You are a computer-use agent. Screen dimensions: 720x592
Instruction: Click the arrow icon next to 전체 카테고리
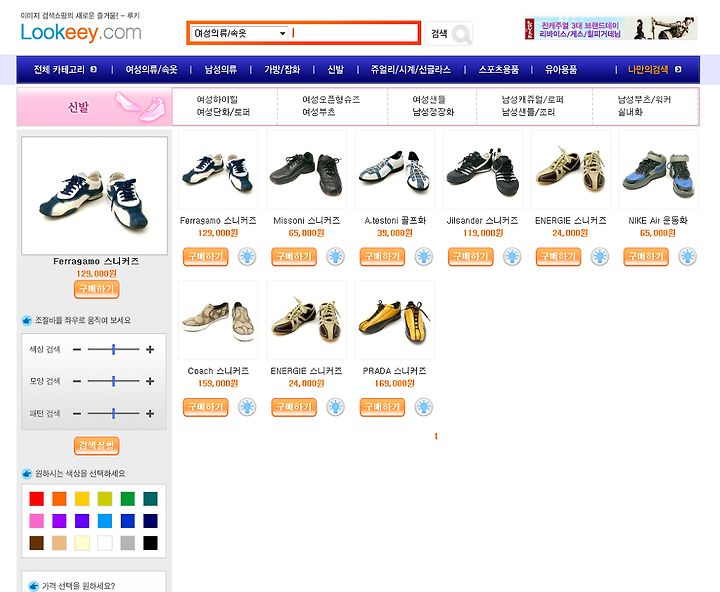click(x=94, y=69)
